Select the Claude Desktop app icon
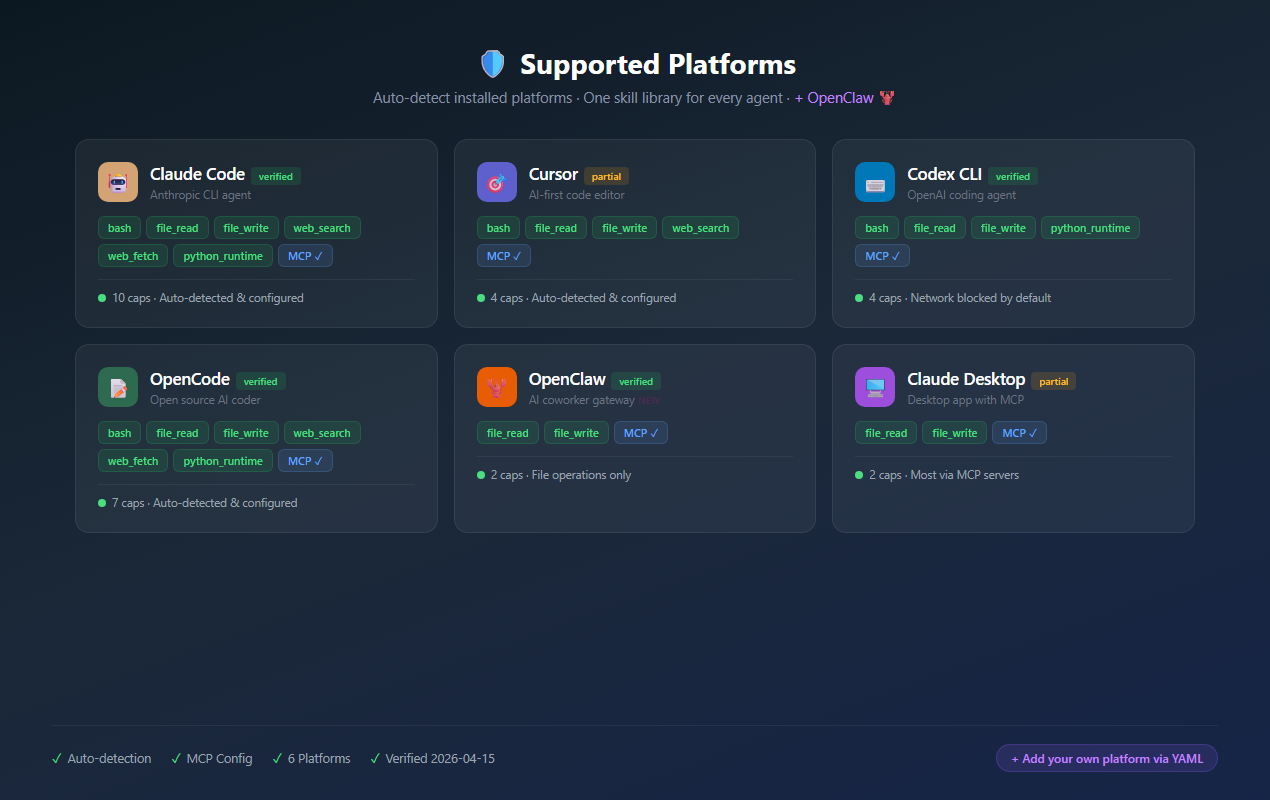This screenshot has width=1270, height=800. (874, 387)
